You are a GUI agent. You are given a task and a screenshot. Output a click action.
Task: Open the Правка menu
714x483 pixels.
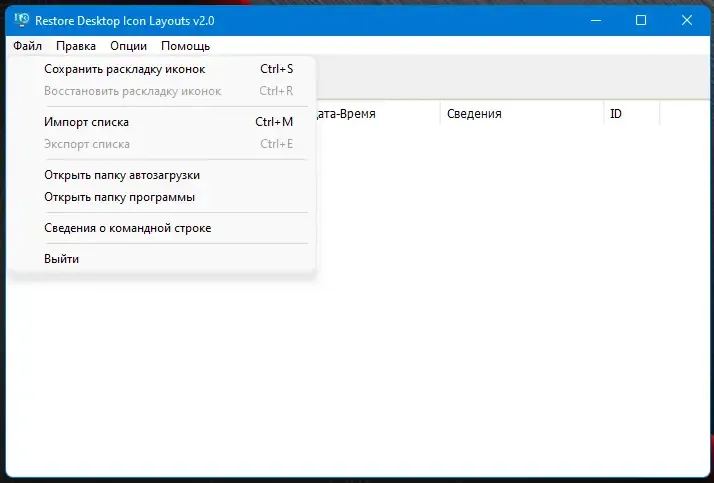click(x=76, y=46)
